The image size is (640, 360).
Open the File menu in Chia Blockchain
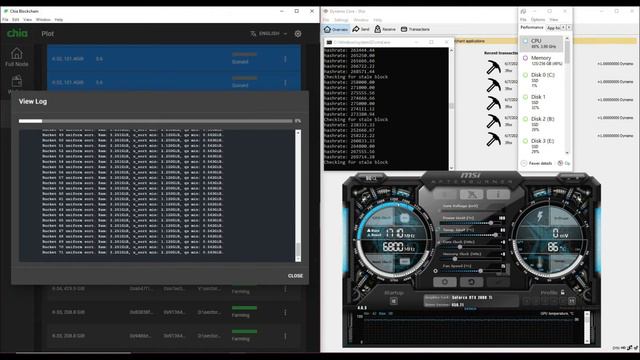(x=5, y=20)
